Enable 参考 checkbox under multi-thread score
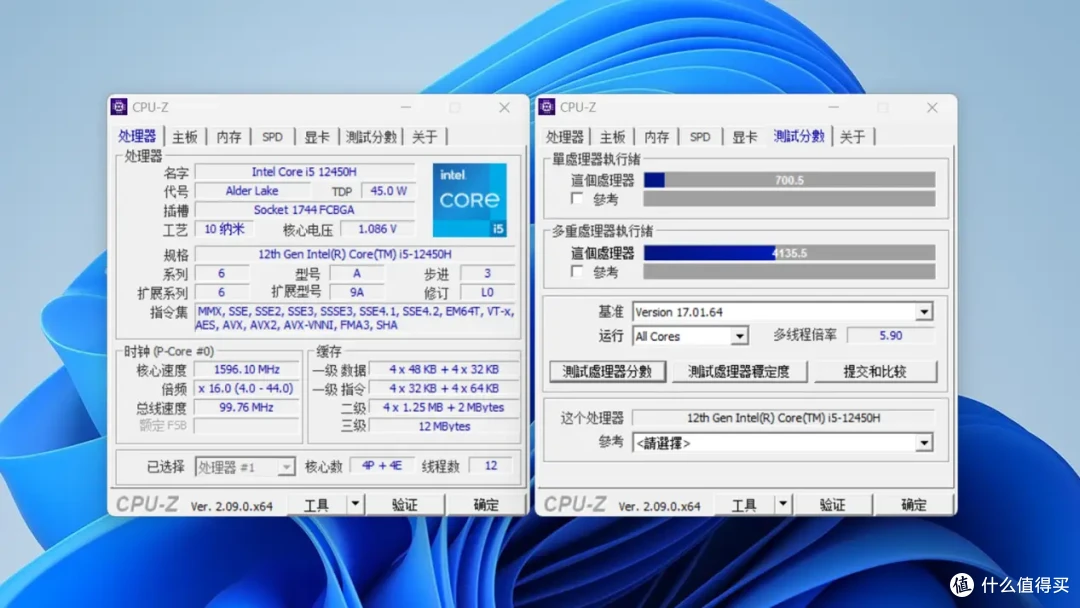1080x608 pixels. click(x=578, y=270)
